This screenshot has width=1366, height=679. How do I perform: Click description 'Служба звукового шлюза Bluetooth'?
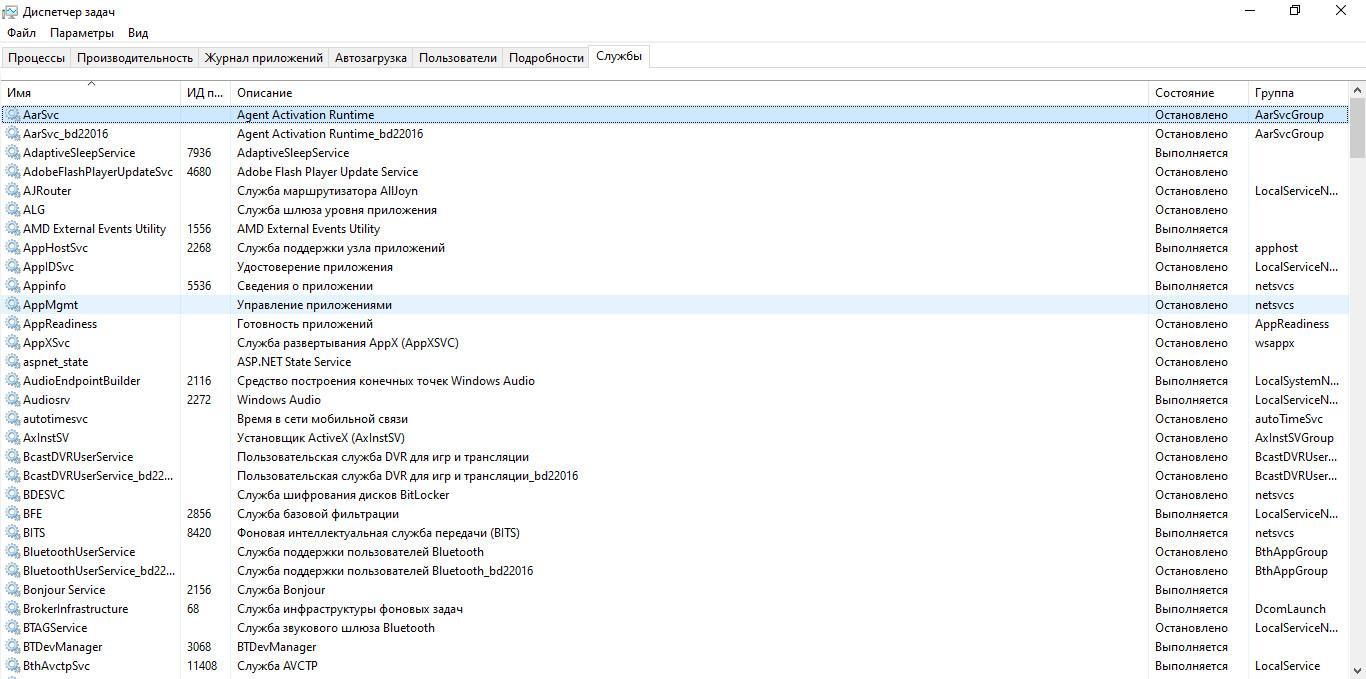[336, 628]
